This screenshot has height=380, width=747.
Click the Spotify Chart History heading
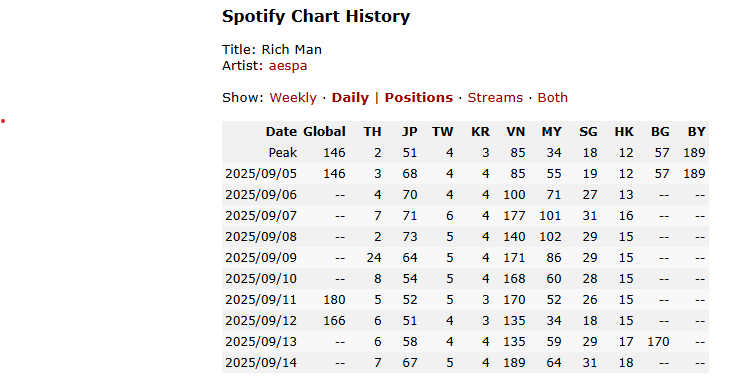pyautogui.click(x=316, y=16)
